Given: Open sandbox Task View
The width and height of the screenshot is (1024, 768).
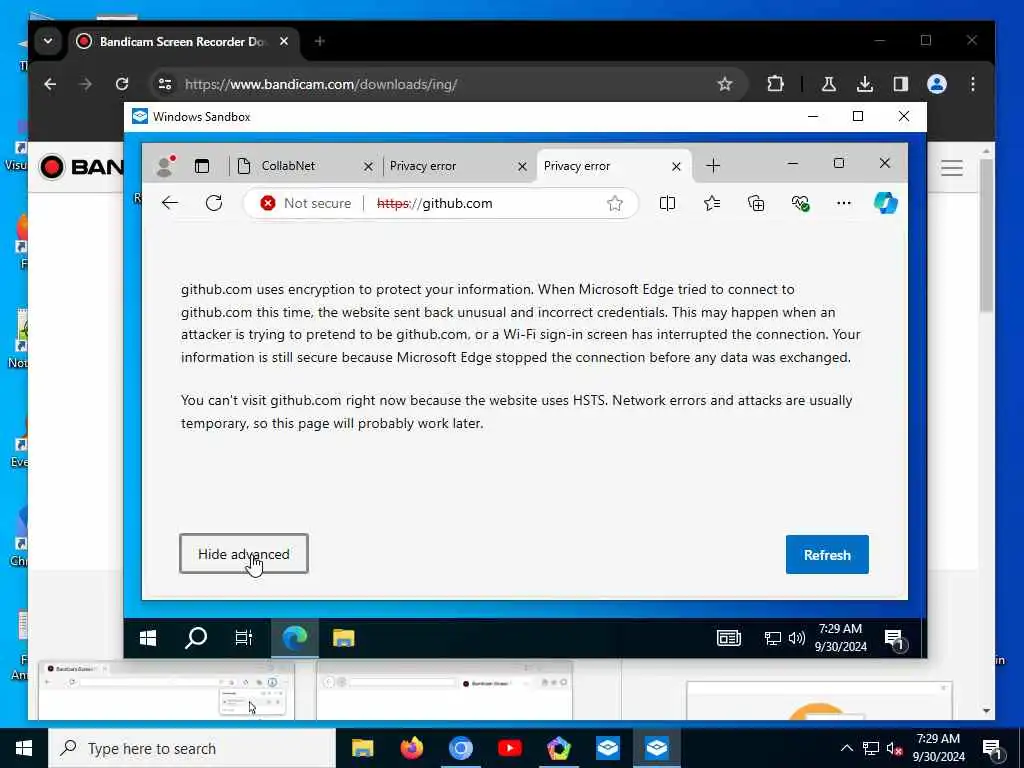Looking at the screenshot, I should pos(244,638).
